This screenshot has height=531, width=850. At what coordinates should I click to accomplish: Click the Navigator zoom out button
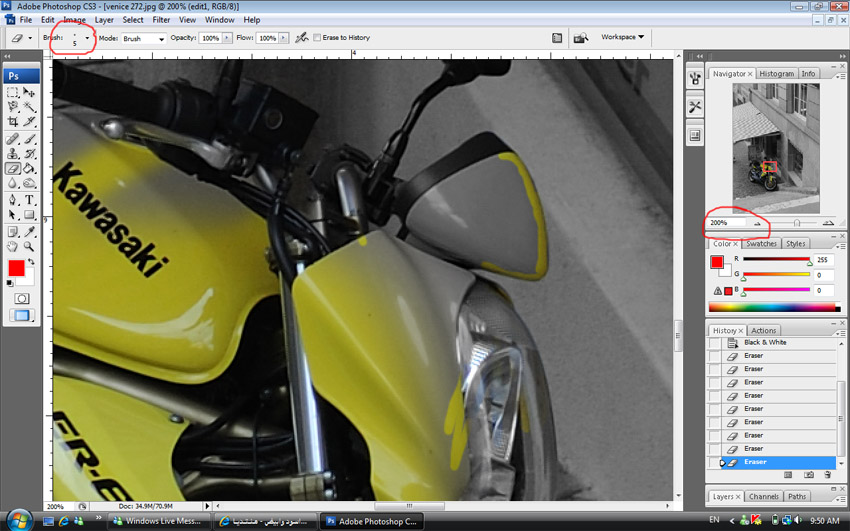(757, 223)
